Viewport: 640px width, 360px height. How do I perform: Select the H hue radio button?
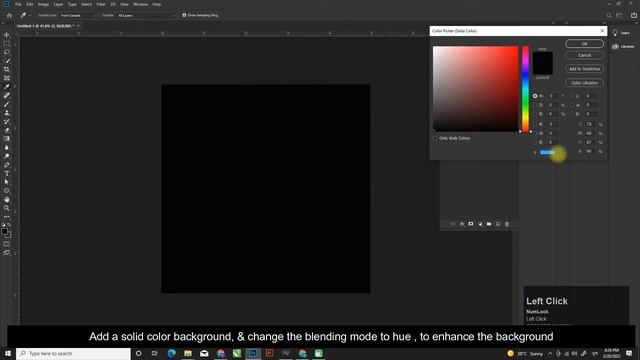[x=535, y=96]
